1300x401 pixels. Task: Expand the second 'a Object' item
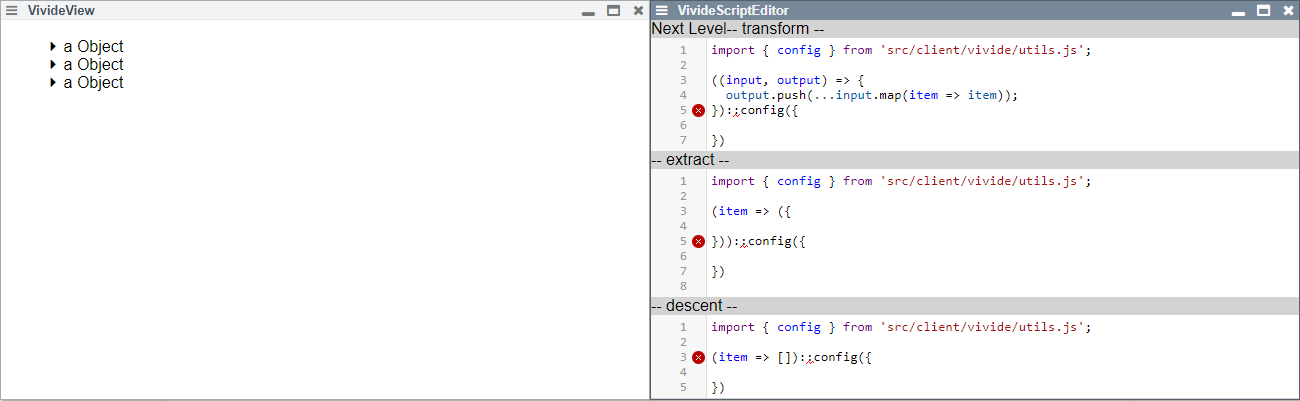click(x=53, y=65)
